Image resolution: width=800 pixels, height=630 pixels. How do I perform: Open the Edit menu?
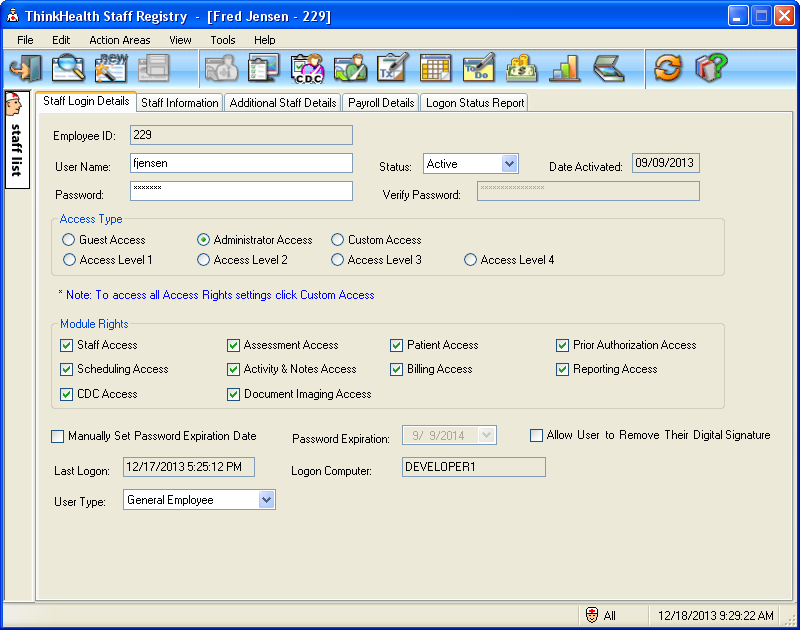tap(61, 40)
